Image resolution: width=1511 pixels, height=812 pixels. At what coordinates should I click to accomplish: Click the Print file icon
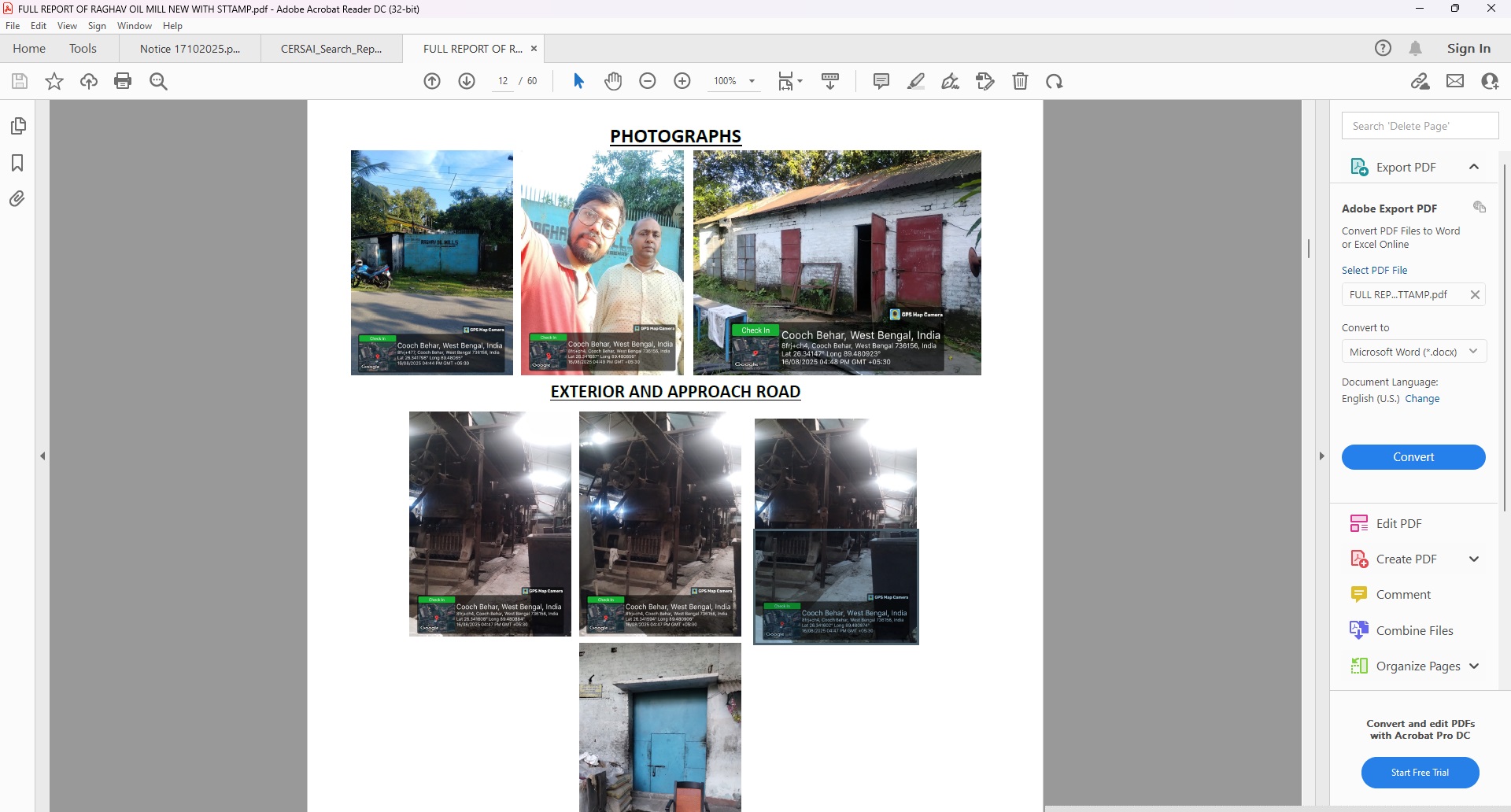(x=123, y=81)
